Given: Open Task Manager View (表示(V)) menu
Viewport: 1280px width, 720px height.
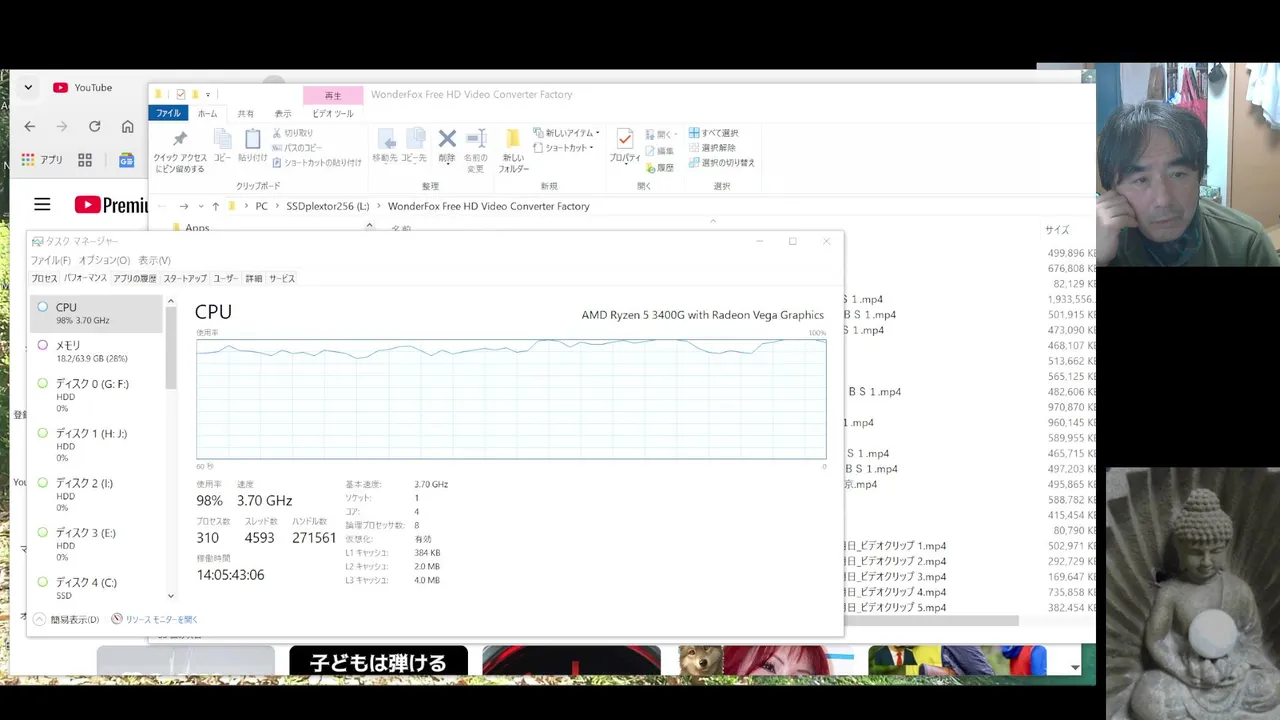Looking at the screenshot, I should [x=154, y=260].
